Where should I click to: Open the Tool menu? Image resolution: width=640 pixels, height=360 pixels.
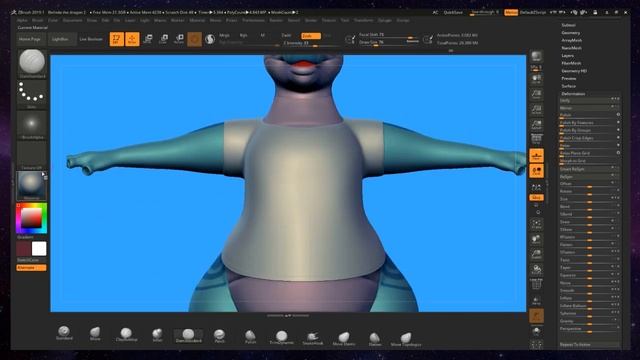pyautogui.click(x=345, y=20)
